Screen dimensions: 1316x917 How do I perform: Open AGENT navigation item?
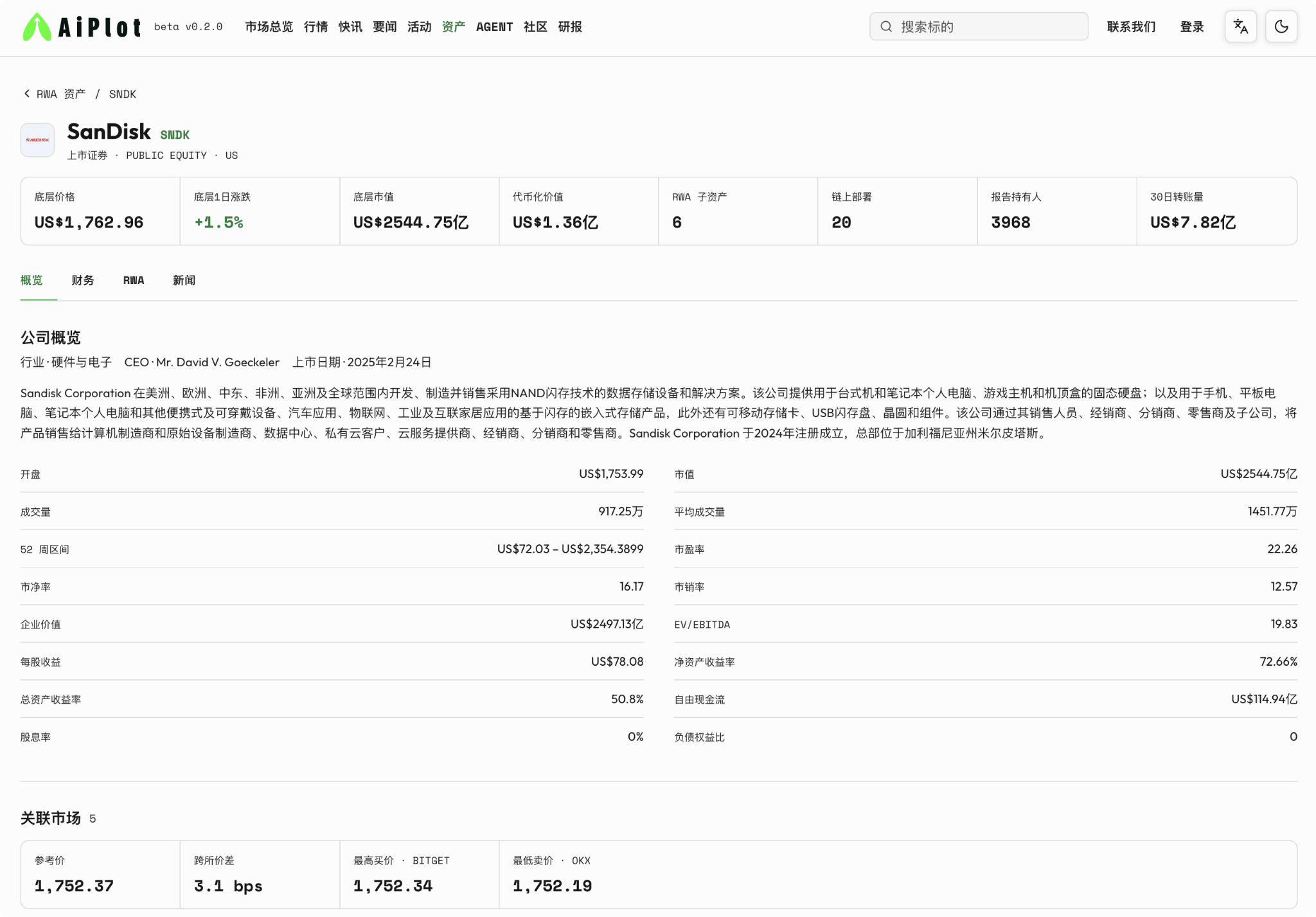(494, 27)
